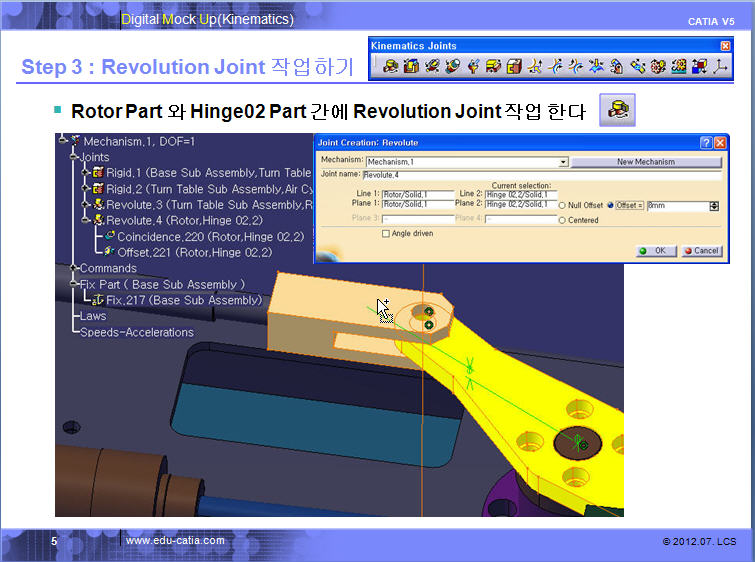Open help in Joint Creation dialog
The width and height of the screenshot is (755, 562).
705,142
